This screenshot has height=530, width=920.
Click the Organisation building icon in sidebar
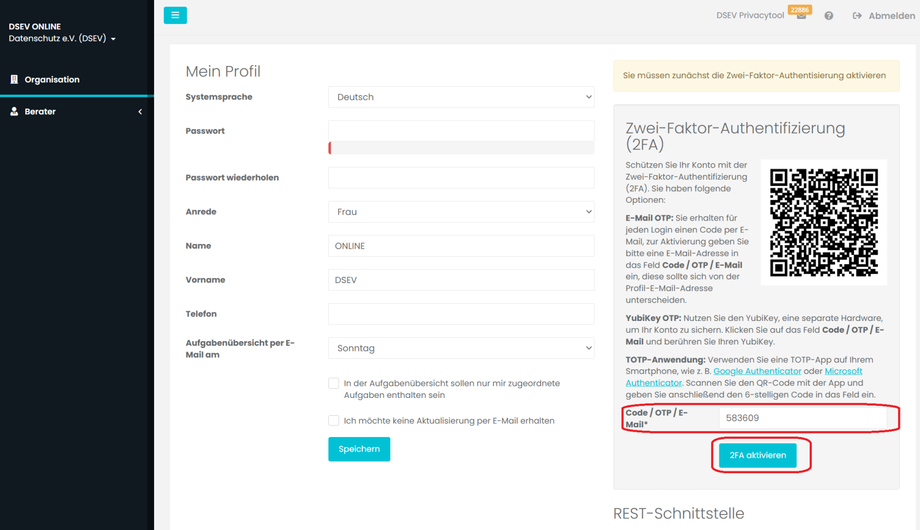click(x=14, y=79)
